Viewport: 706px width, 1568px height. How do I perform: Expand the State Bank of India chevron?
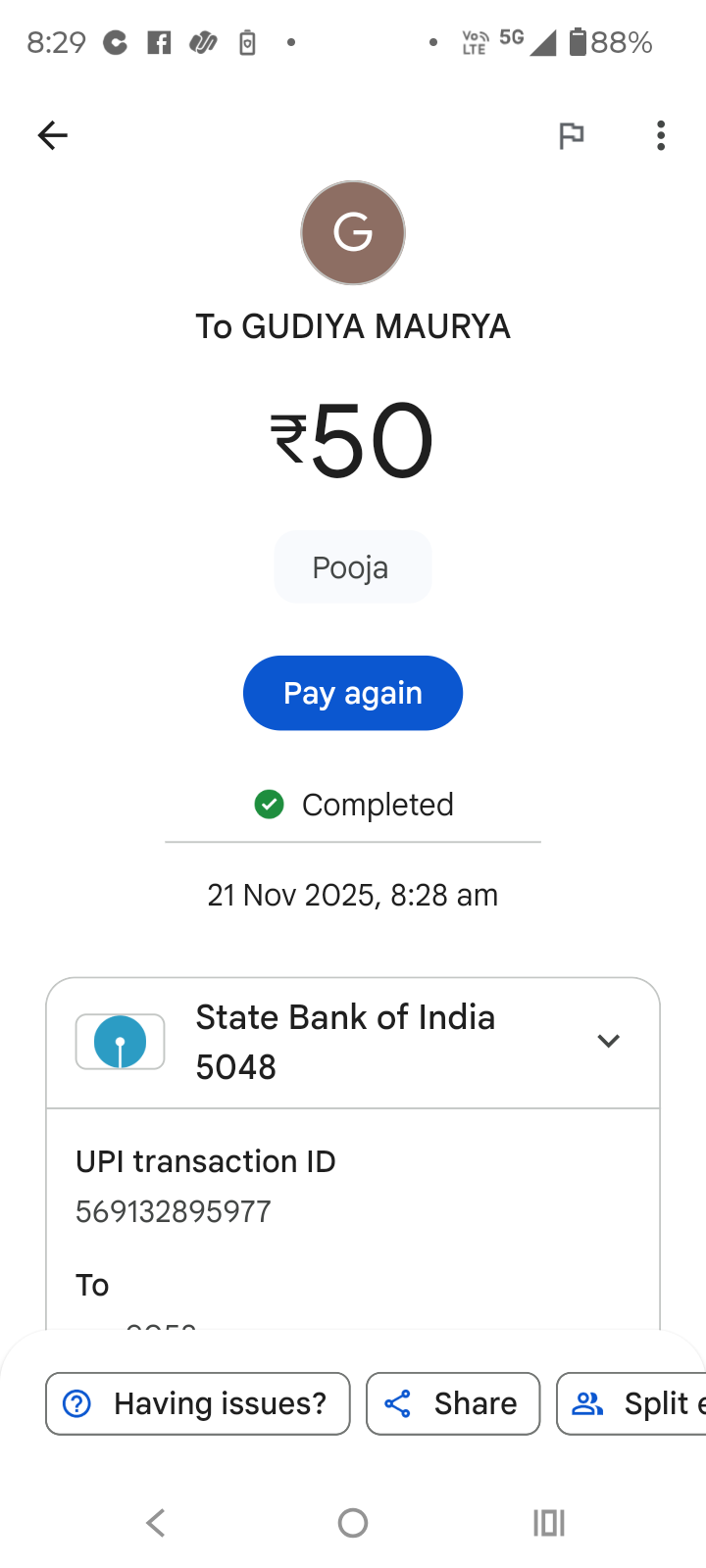609,1041
